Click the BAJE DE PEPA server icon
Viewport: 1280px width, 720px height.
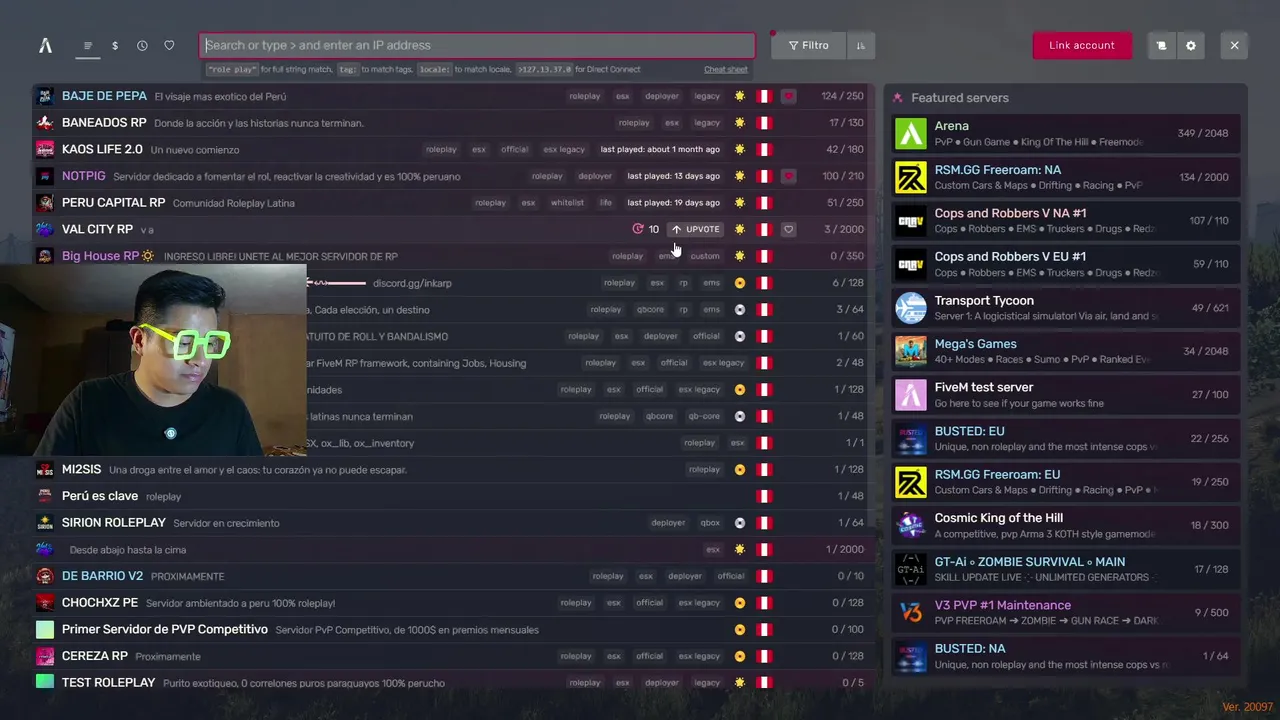coord(45,96)
